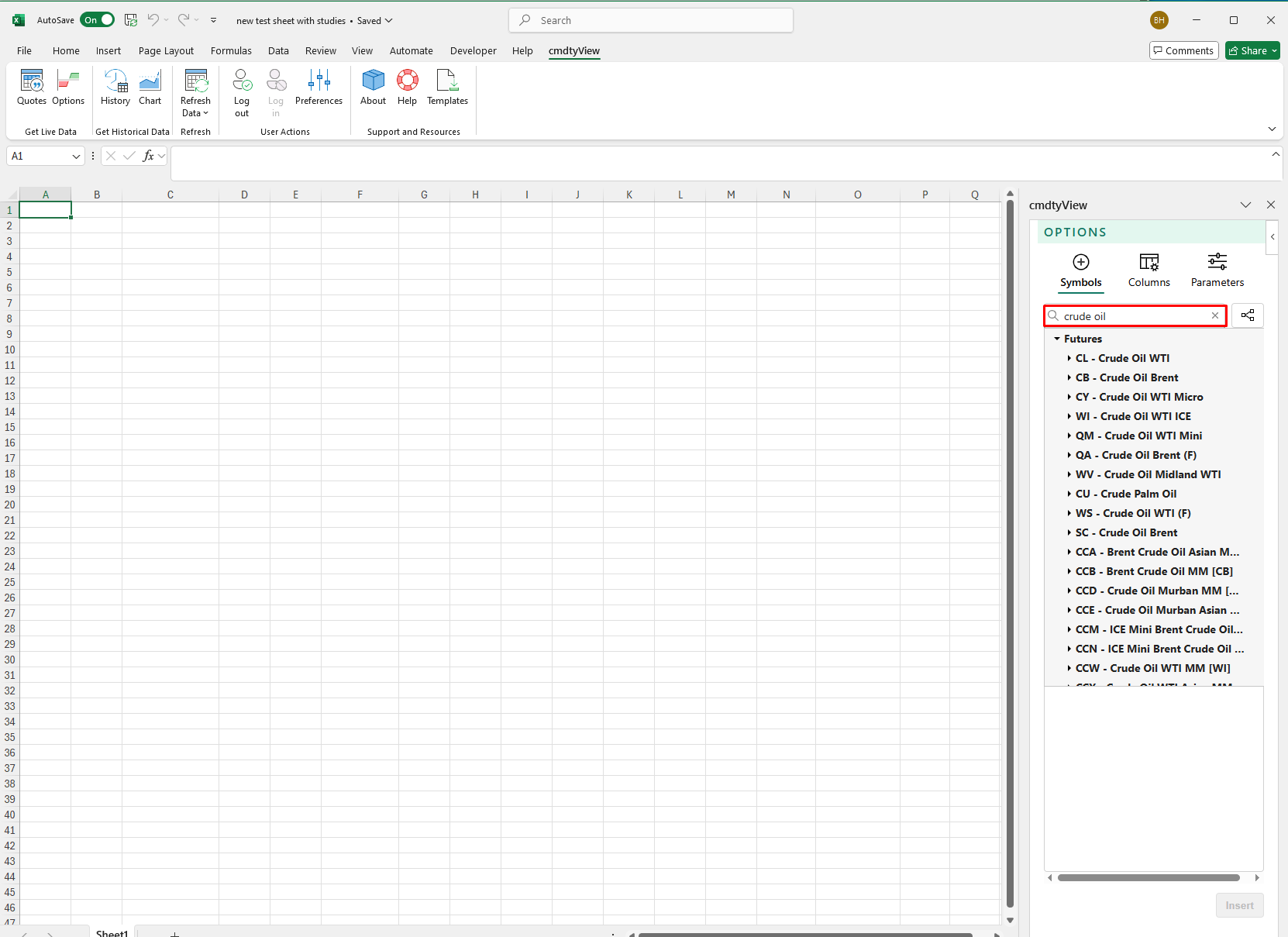Click the Insert Function fx icon
Image resolution: width=1288 pixels, height=937 pixels.
pos(149,156)
